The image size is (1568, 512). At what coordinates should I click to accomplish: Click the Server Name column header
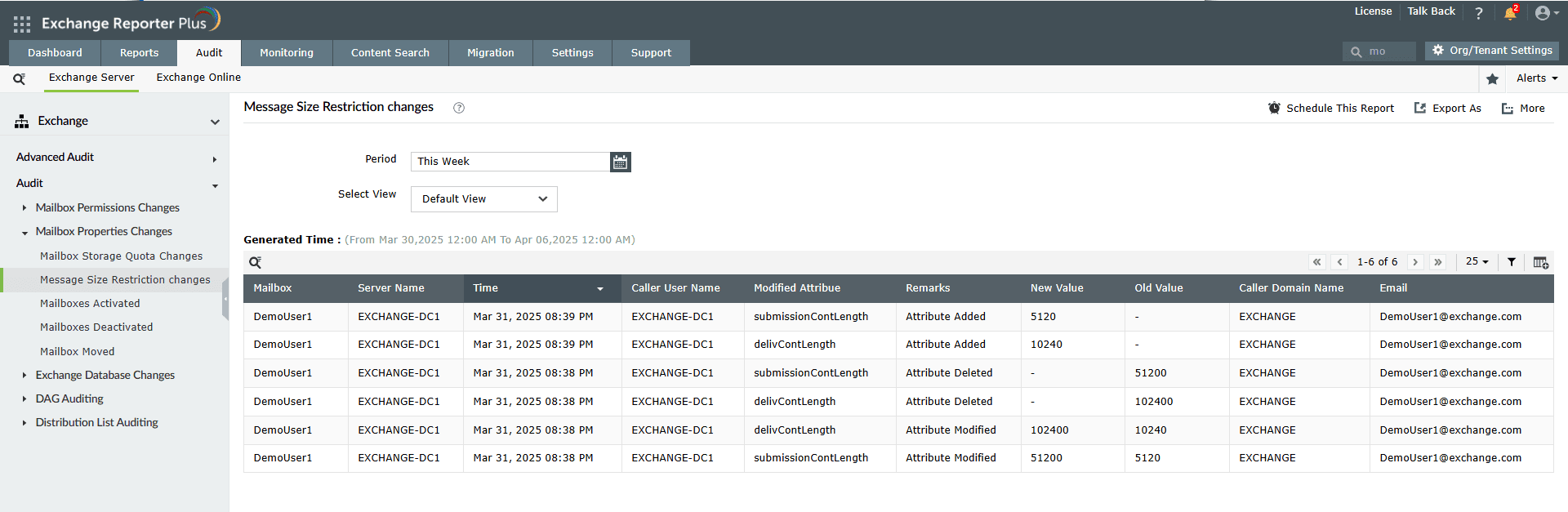point(406,288)
